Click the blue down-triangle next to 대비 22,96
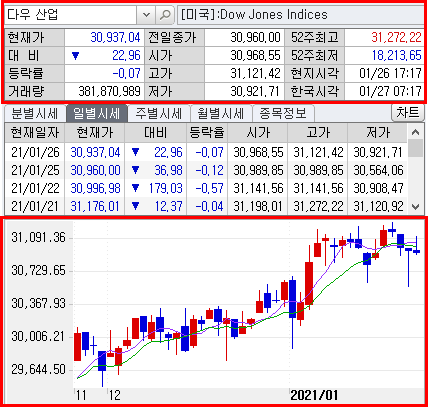Image resolution: width=428 pixels, height=407 pixels. (x=76, y=56)
